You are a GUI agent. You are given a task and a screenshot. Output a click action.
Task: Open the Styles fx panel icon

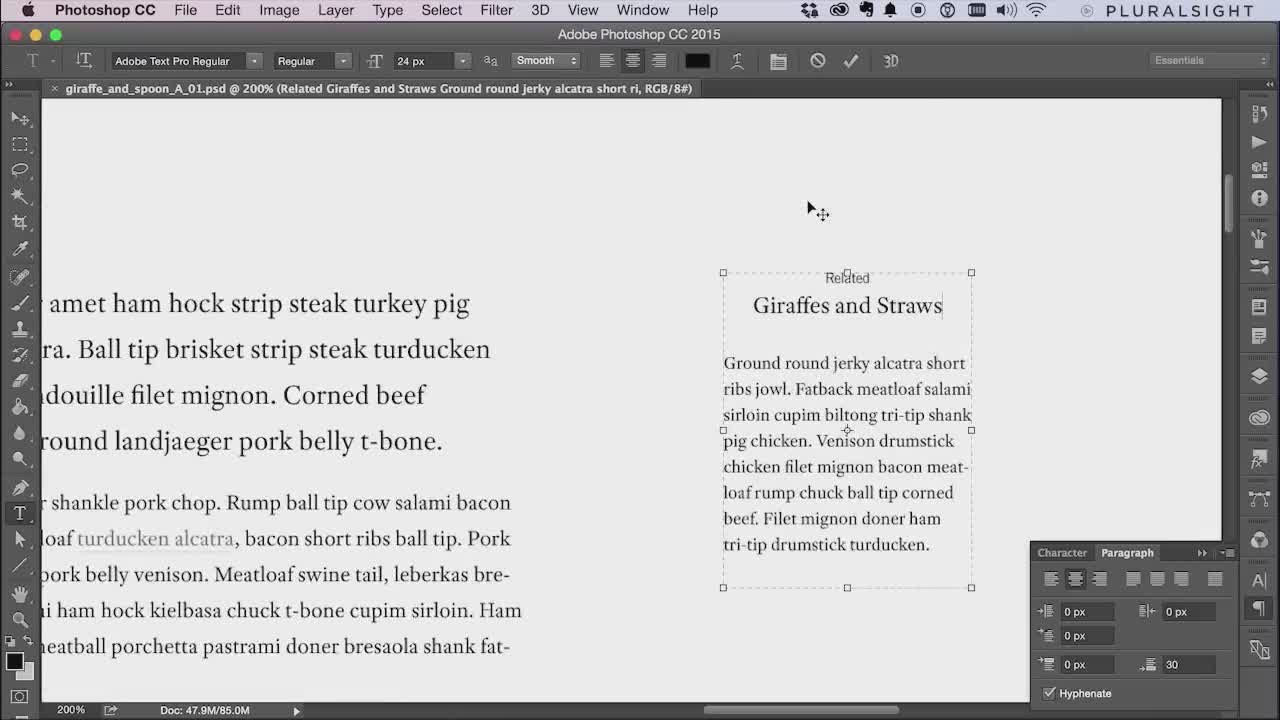coord(1259,460)
